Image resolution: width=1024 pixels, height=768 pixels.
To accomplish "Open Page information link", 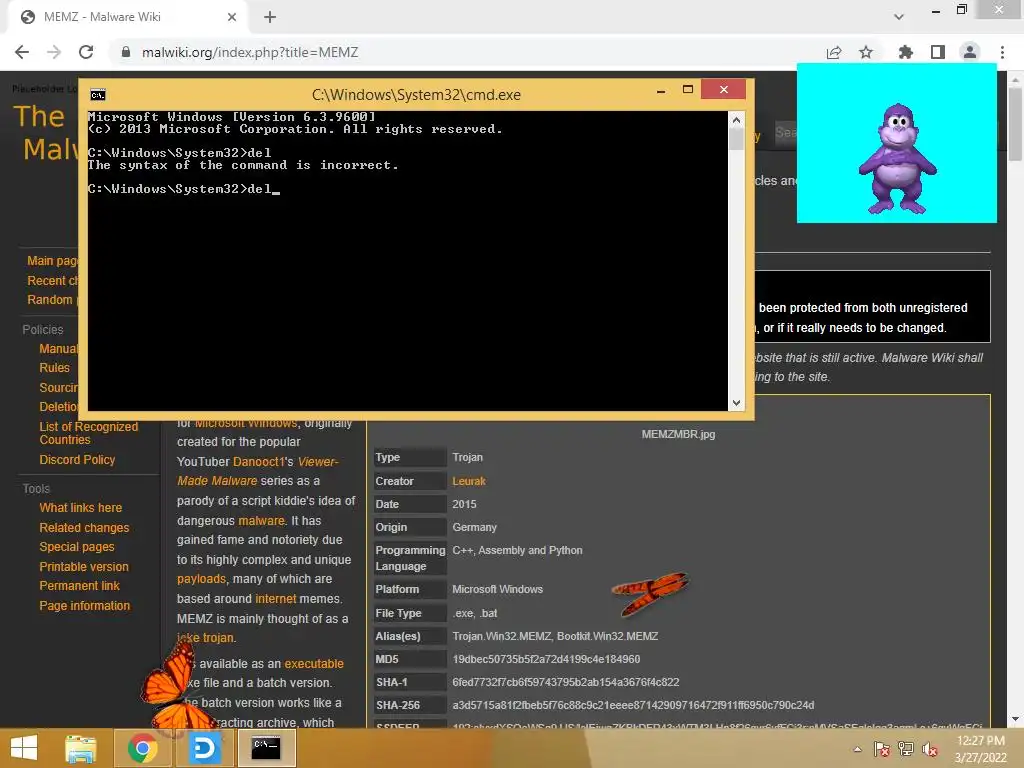I will point(84,605).
